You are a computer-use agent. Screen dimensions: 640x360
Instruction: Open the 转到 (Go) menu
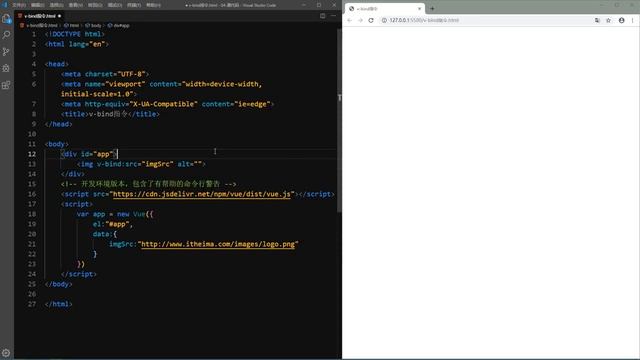pyautogui.click(x=95, y=5)
